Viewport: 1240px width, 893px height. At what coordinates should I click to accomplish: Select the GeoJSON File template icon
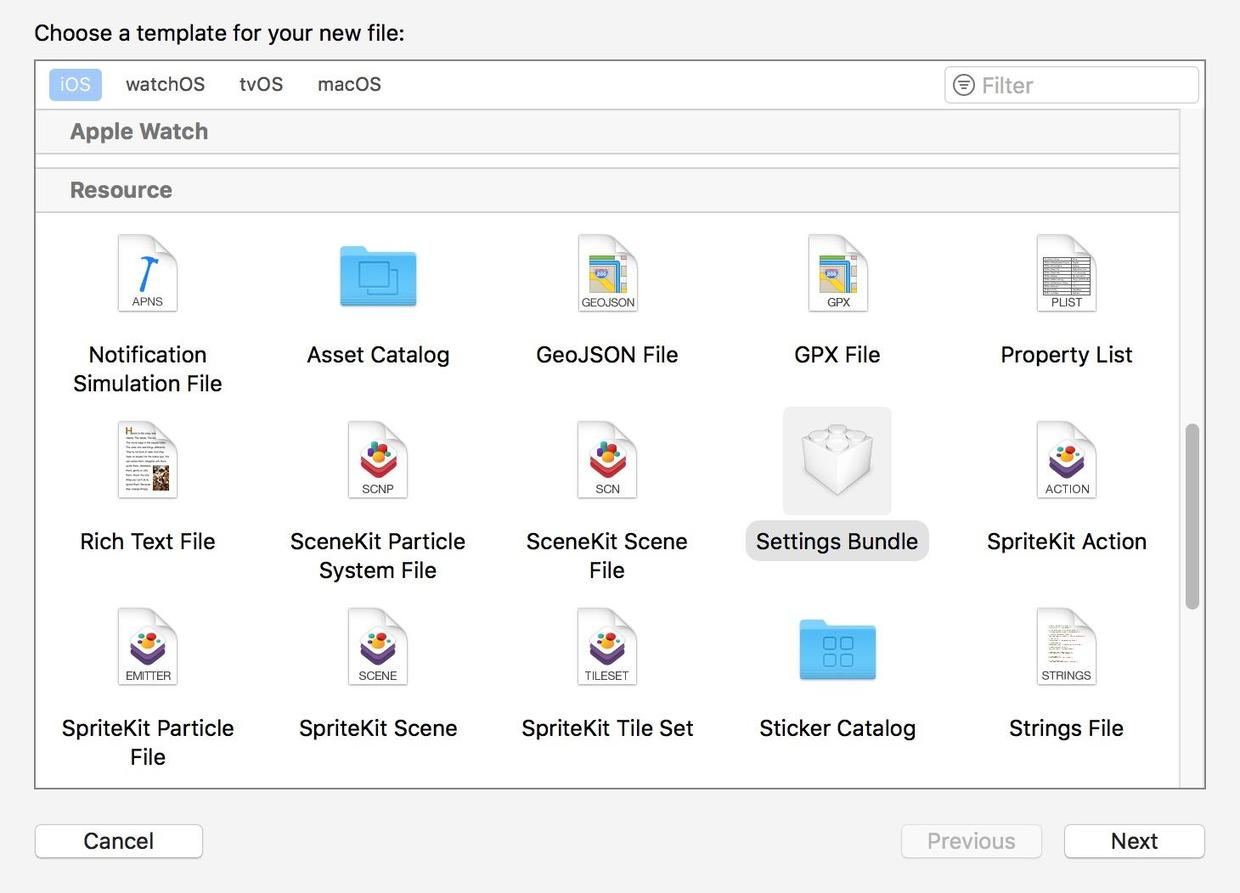[x=607, y=272]
